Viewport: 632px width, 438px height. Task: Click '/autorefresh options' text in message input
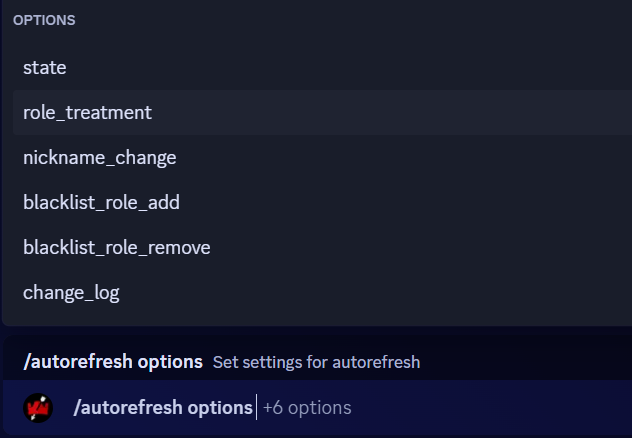[x=163, y=408]
